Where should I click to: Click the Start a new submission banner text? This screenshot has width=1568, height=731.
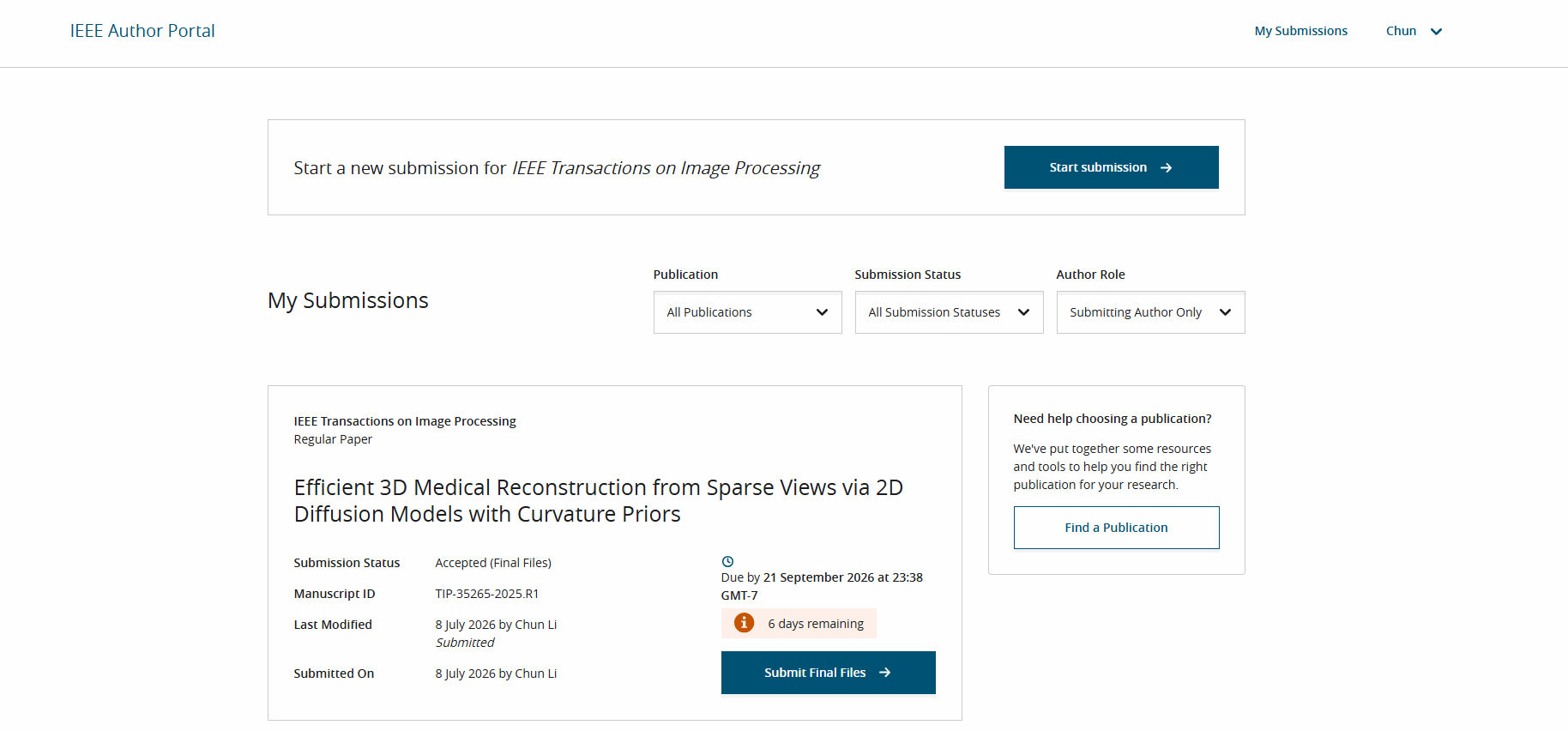pyautogui.click(x=557, y=168)
